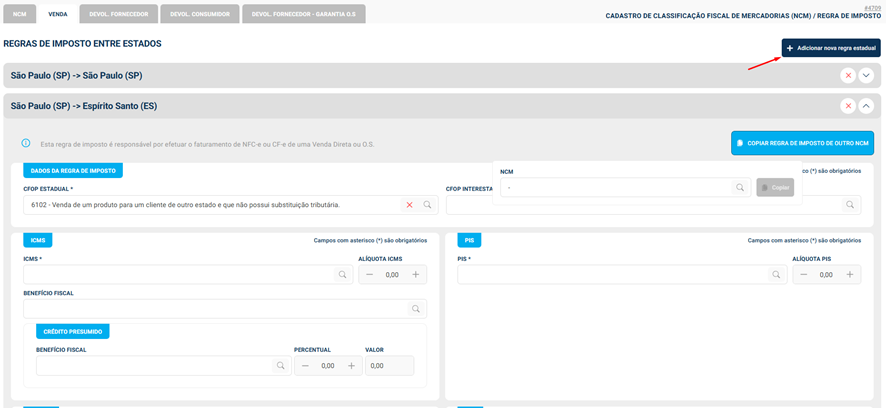Click Copiar regra de imposto de outro NCM
The height and width of the screenshot is (408, 886).
802,143
